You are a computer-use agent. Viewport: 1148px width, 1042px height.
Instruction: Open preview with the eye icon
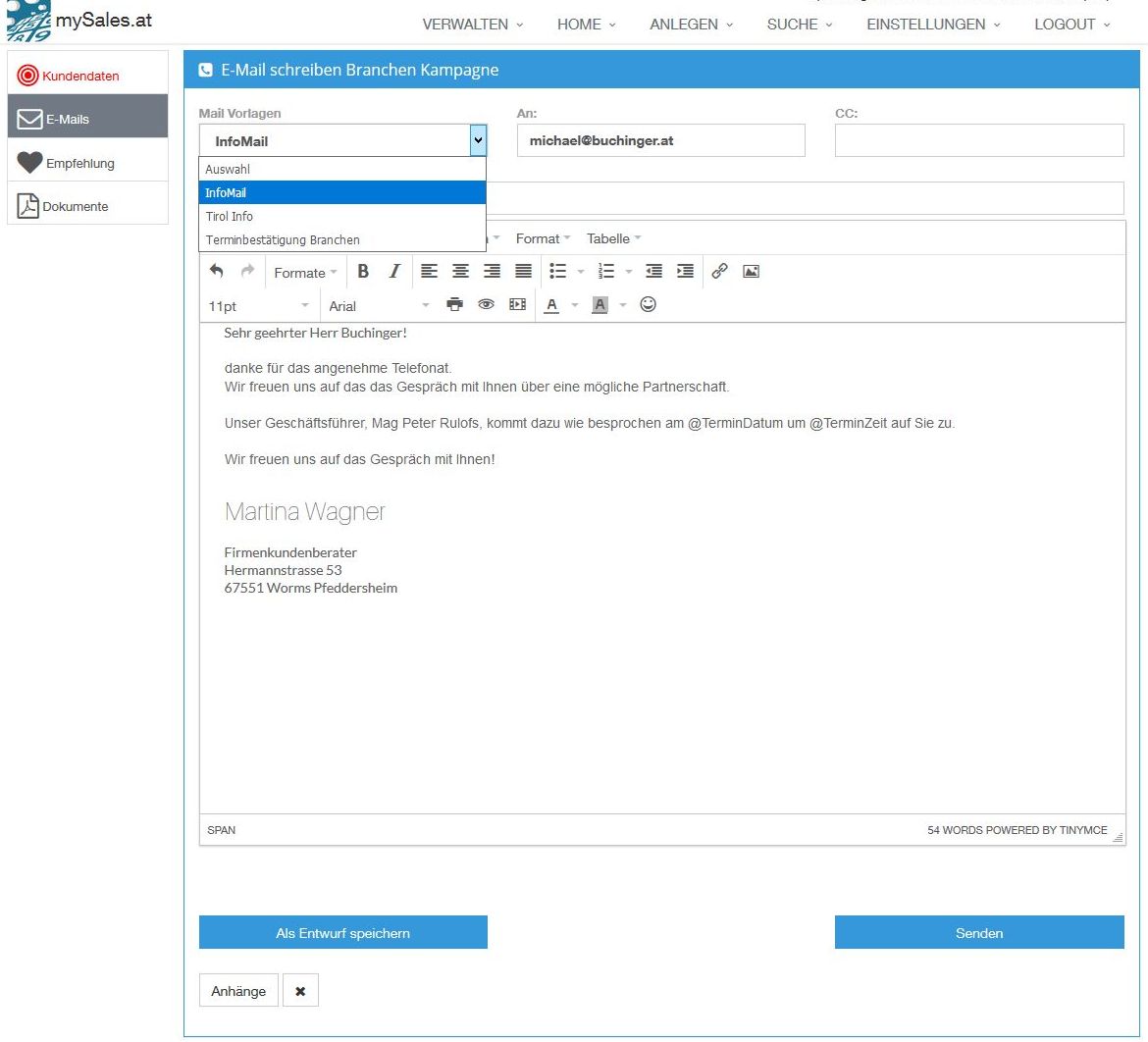click(486, 305)
